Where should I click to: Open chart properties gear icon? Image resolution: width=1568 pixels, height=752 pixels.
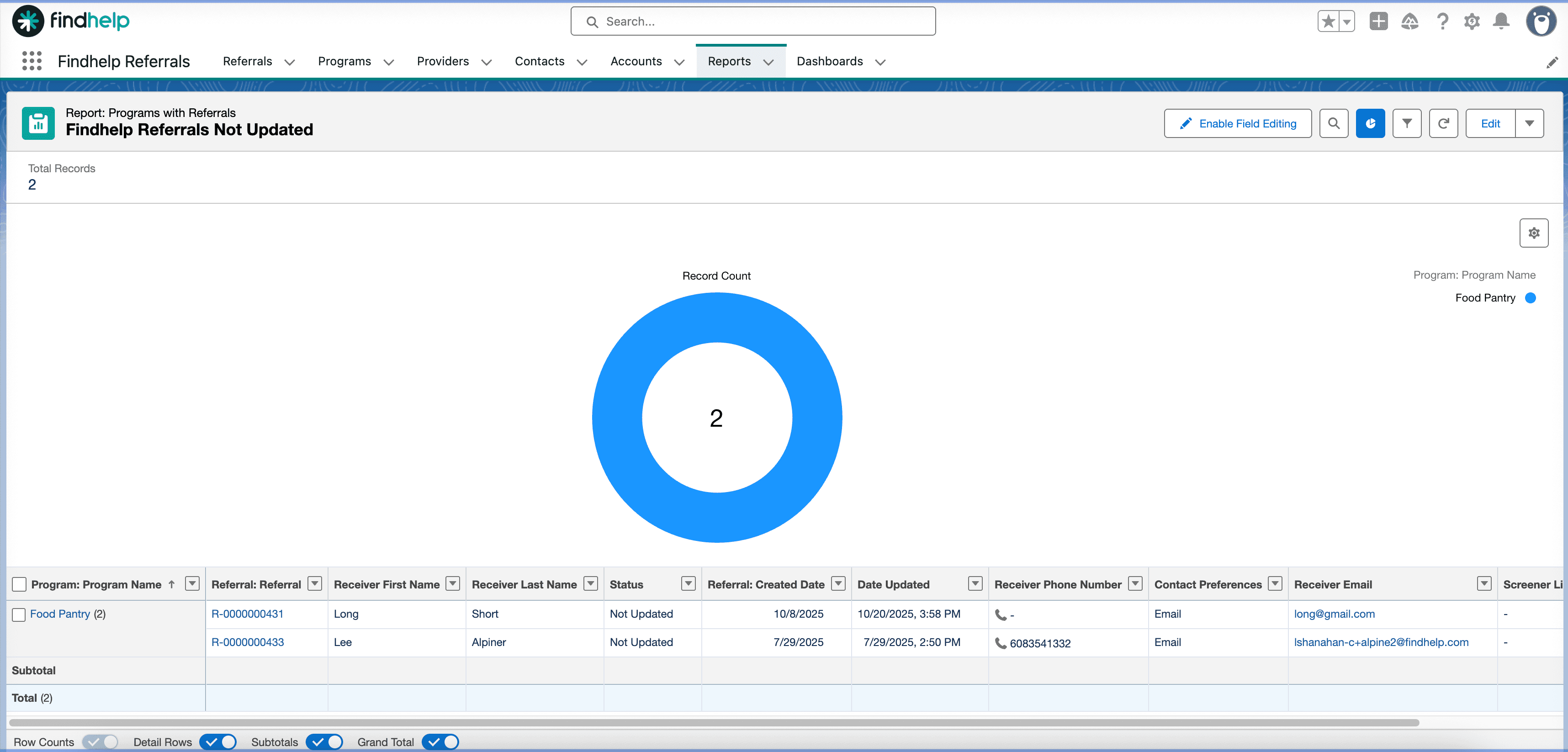click(x=1534, y=233)
